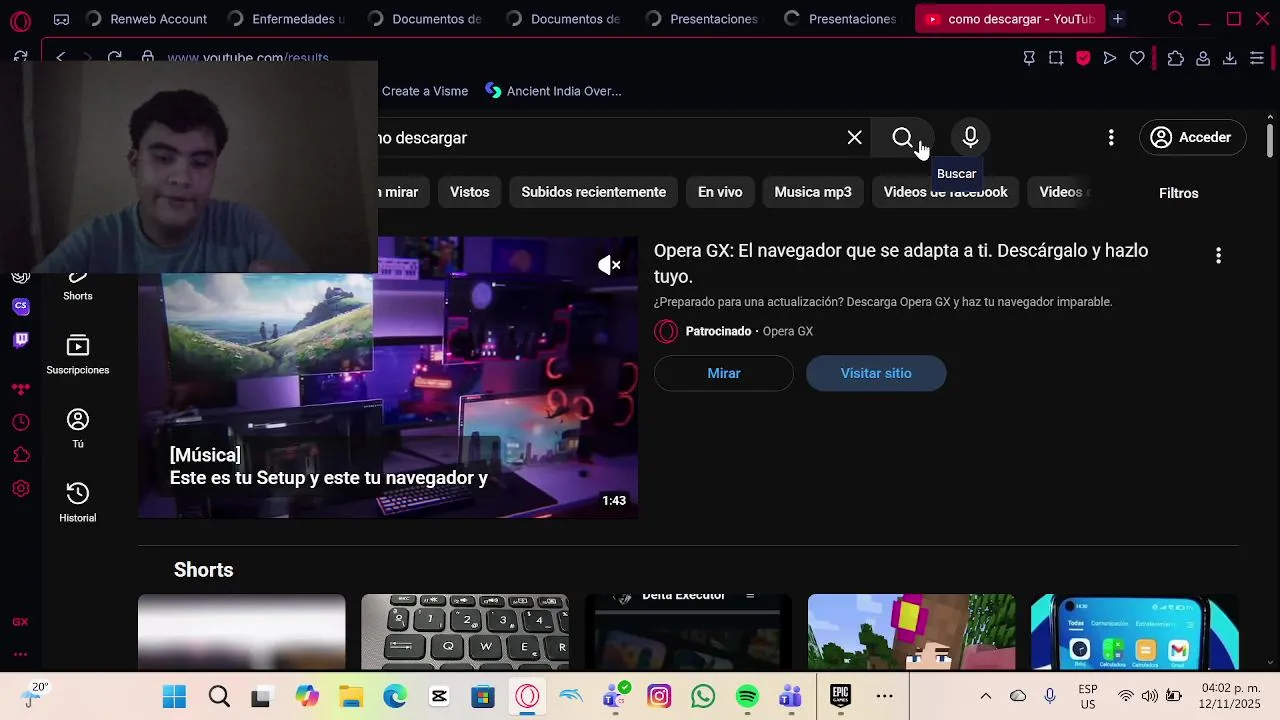This screenshot has width=1280, height=720.
Task: Open Historial in the YouTube sidebar
Action: pyautogui.click(x=77, y=503)
